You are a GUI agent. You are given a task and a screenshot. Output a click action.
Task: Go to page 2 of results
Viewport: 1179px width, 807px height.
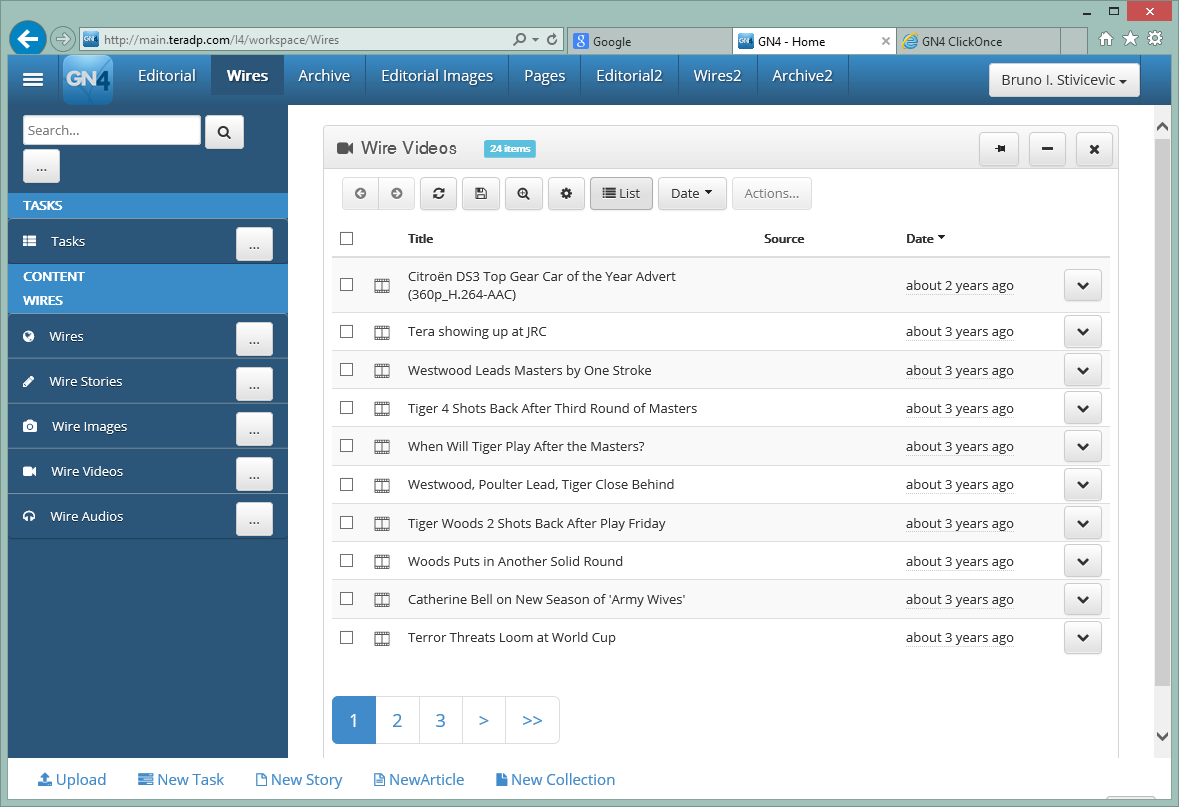click(397, 721)
